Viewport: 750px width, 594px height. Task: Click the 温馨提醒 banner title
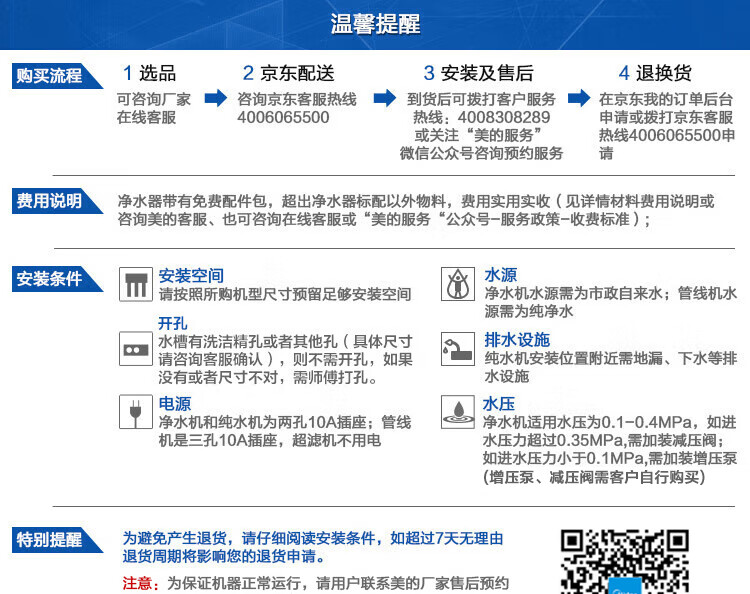375,24
